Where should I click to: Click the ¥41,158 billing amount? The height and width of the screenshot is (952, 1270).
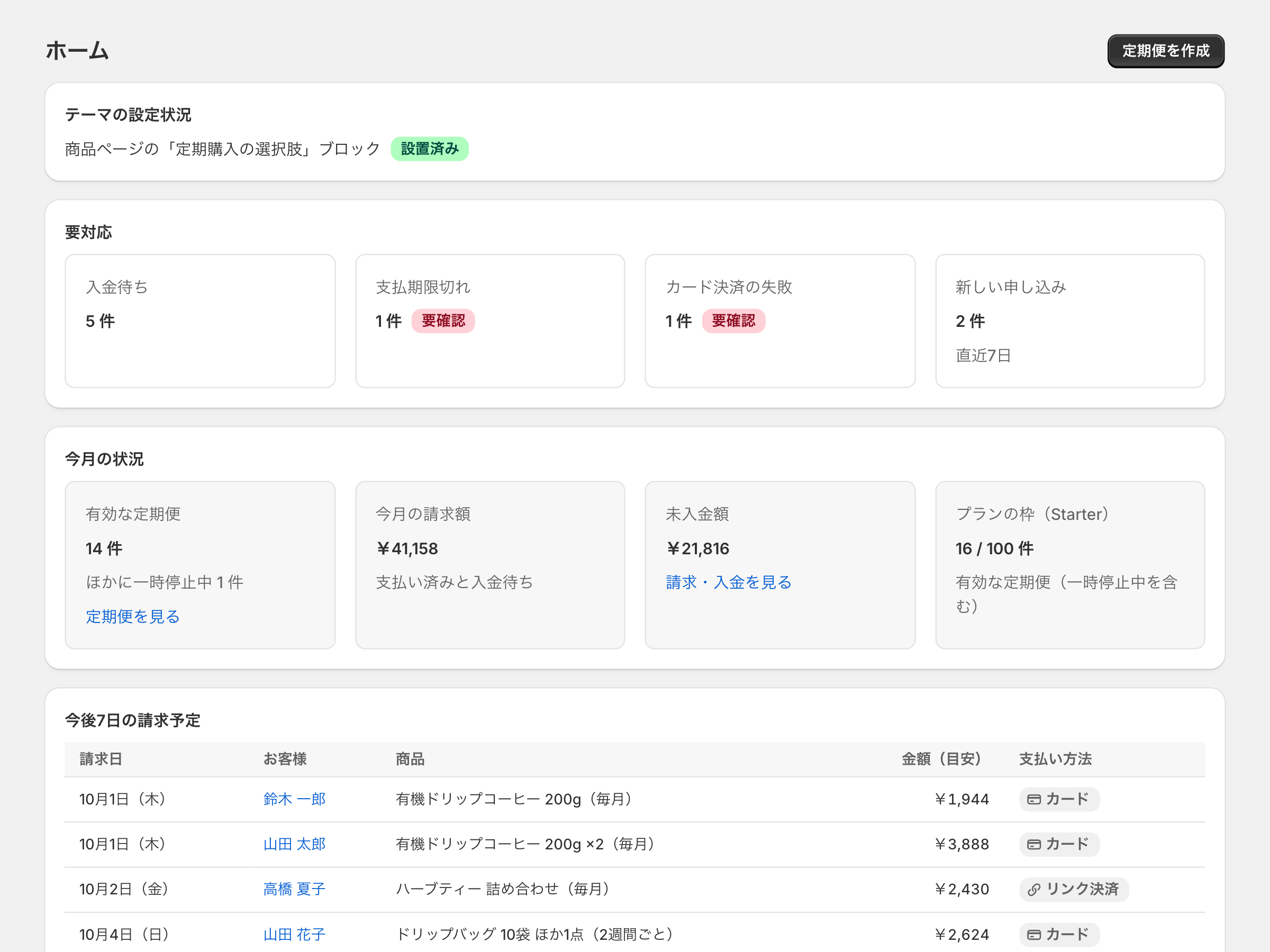(406, 548)
